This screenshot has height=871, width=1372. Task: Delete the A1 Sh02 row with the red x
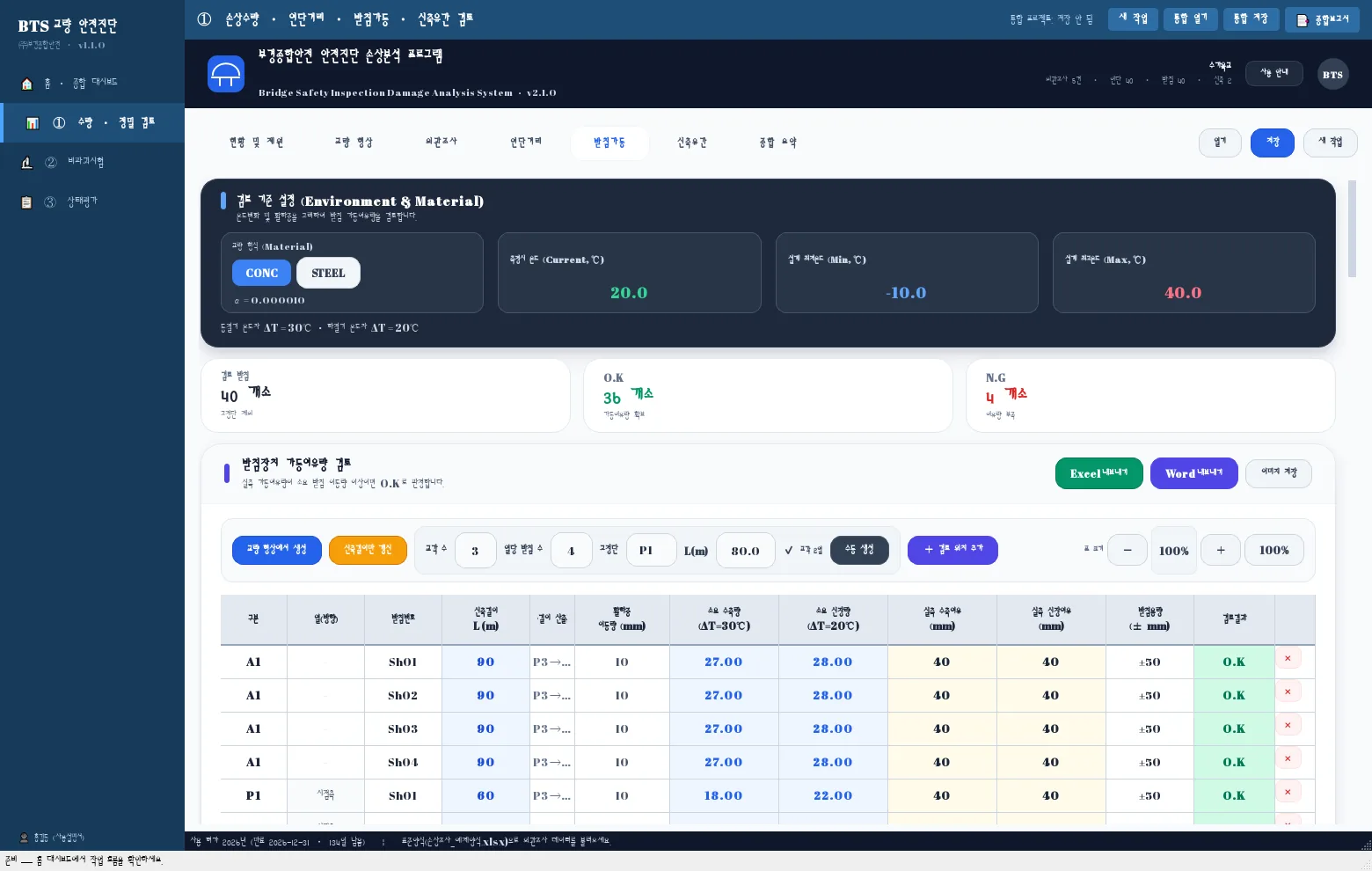(1288, 692)
